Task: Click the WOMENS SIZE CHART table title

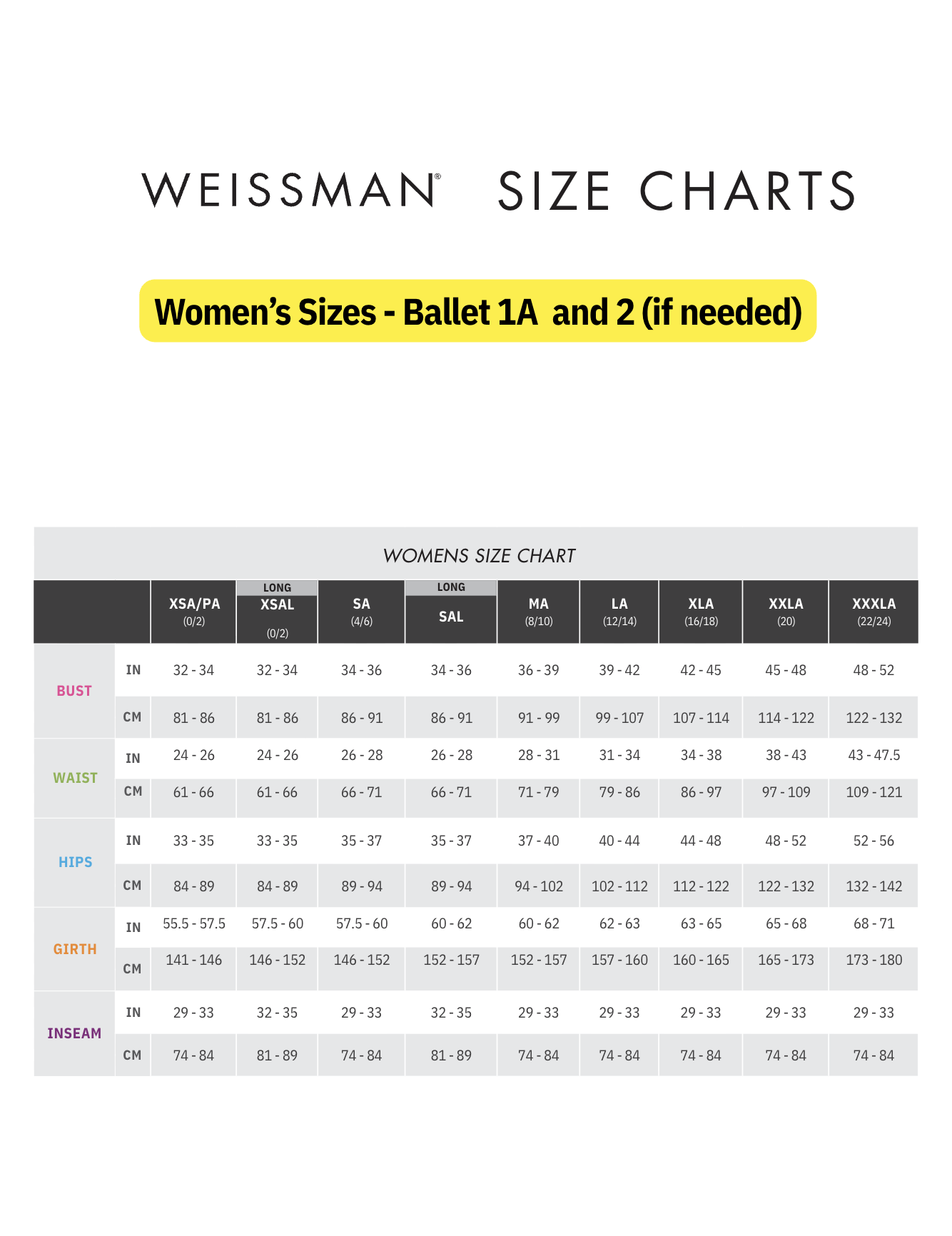Action: 479,555
